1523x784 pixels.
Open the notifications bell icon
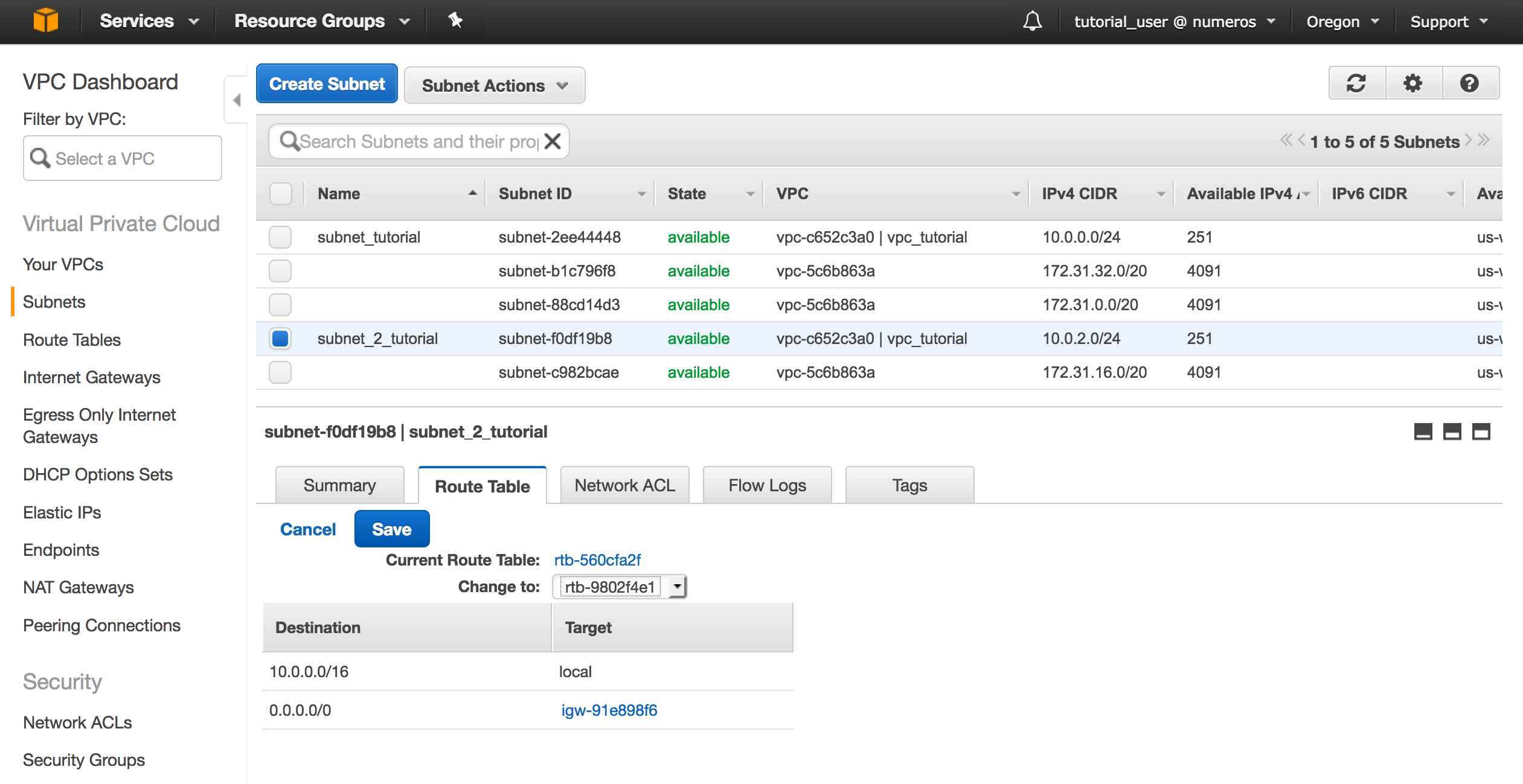click(x=1032, y=21)
